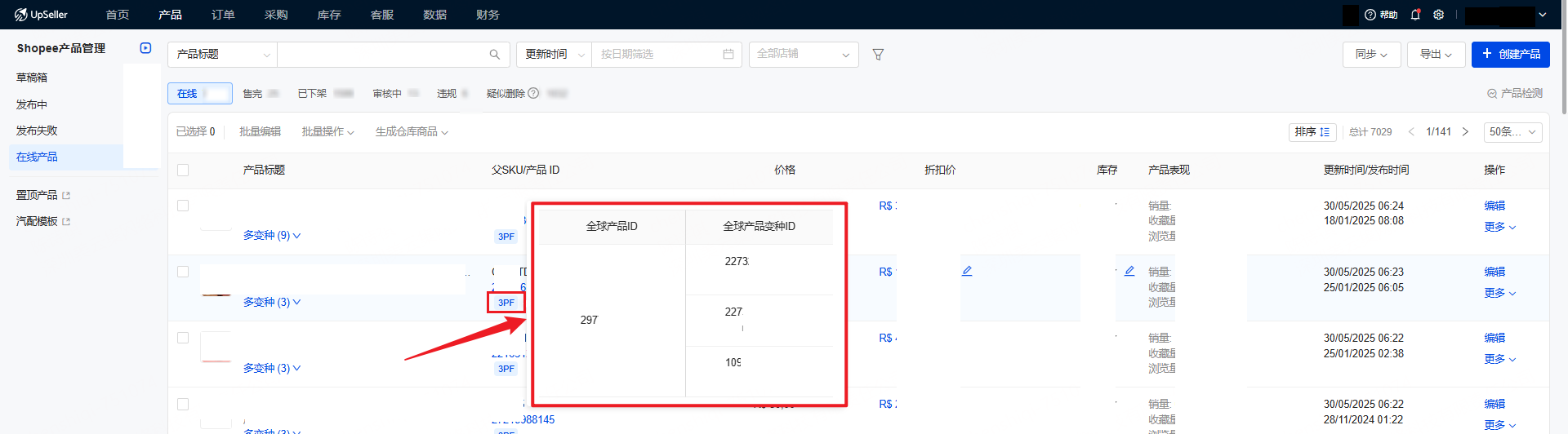1568x434 pixels.
Task: Click the search magnifier icon
Action: pos(494,55)
